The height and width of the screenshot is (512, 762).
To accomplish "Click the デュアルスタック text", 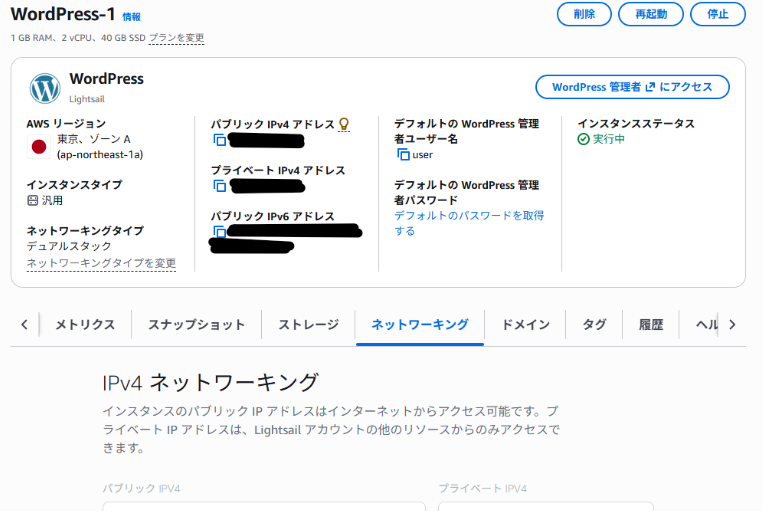I will click(69, 246).
